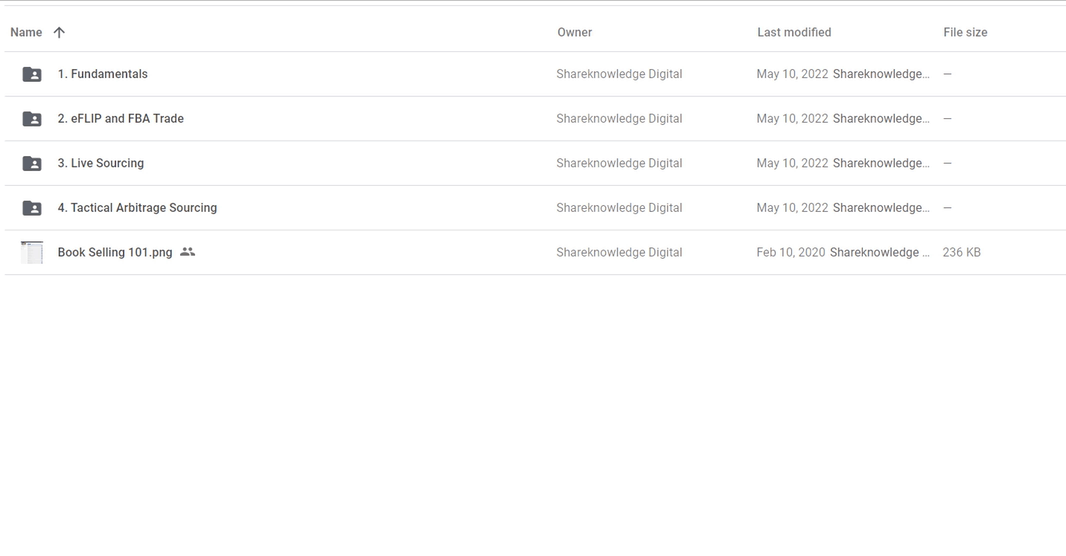Image resolution: width=1066 pixels, height=556 pixels.
Task: Select the Book Selling 101.png file name
Action: point(115,252)
